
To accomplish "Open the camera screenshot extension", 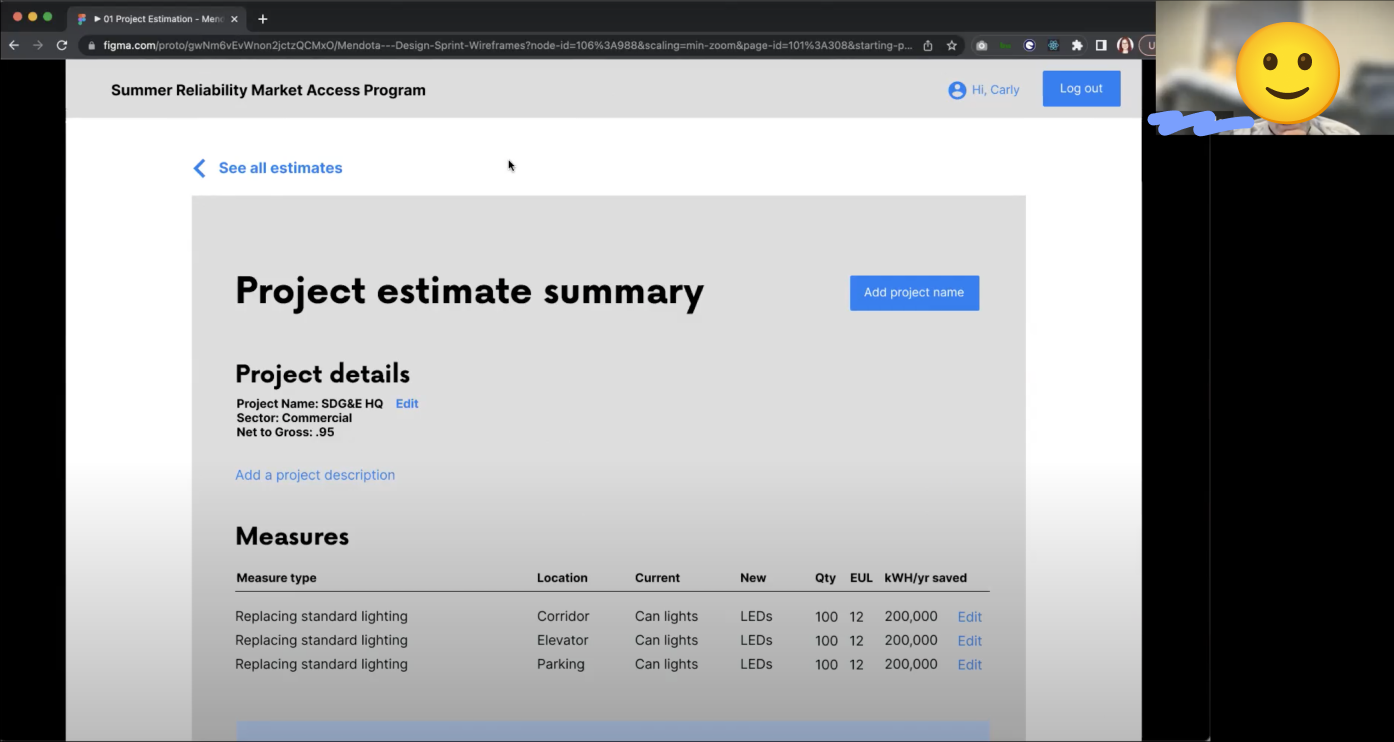I will click(x=982, y=45).
